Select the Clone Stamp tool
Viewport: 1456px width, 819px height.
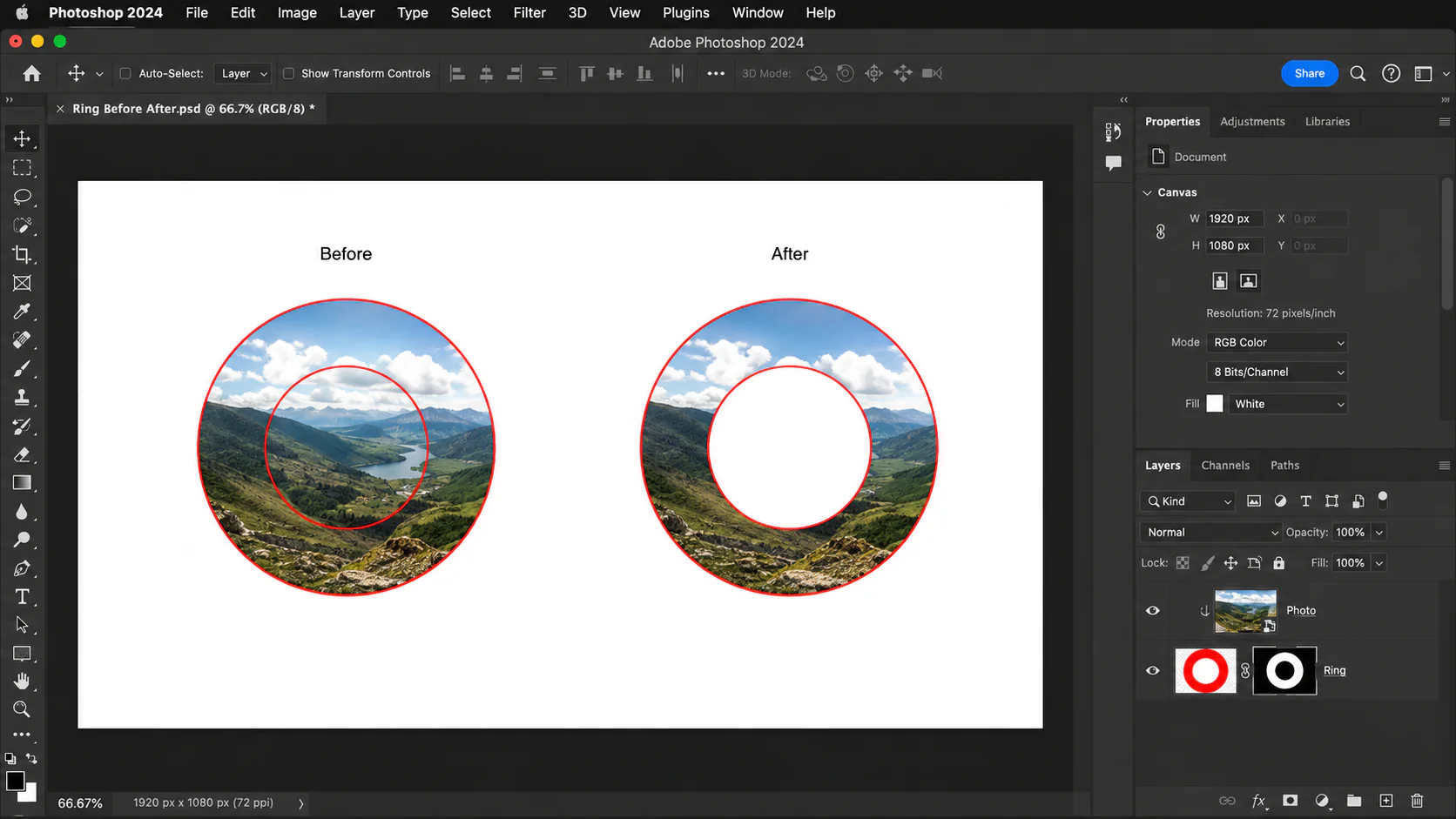pyautogui.click(x=22, y=398)
